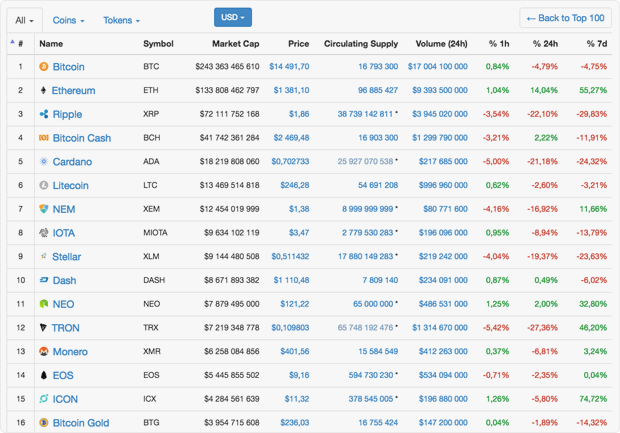The height and width of the screenshot is (433, 620).
Task: Click Bitcoin market cap $243 363 465 610
Action: coord(227,66)
